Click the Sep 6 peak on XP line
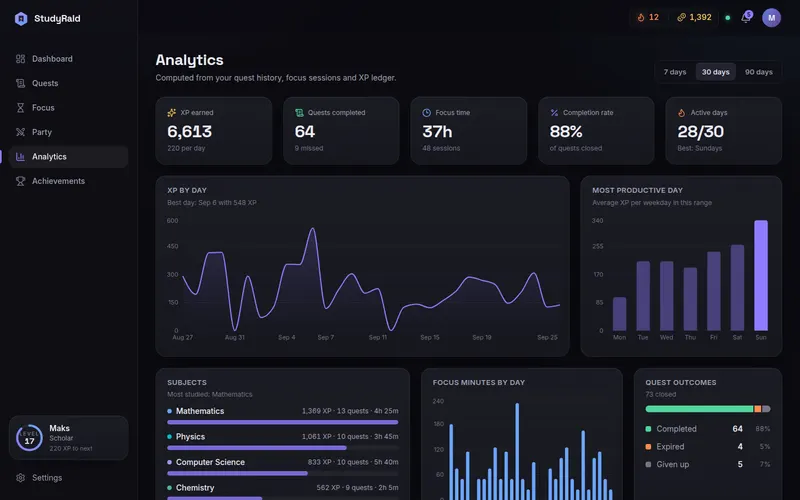Screen dimensions: 800x500 click(312, 229)
